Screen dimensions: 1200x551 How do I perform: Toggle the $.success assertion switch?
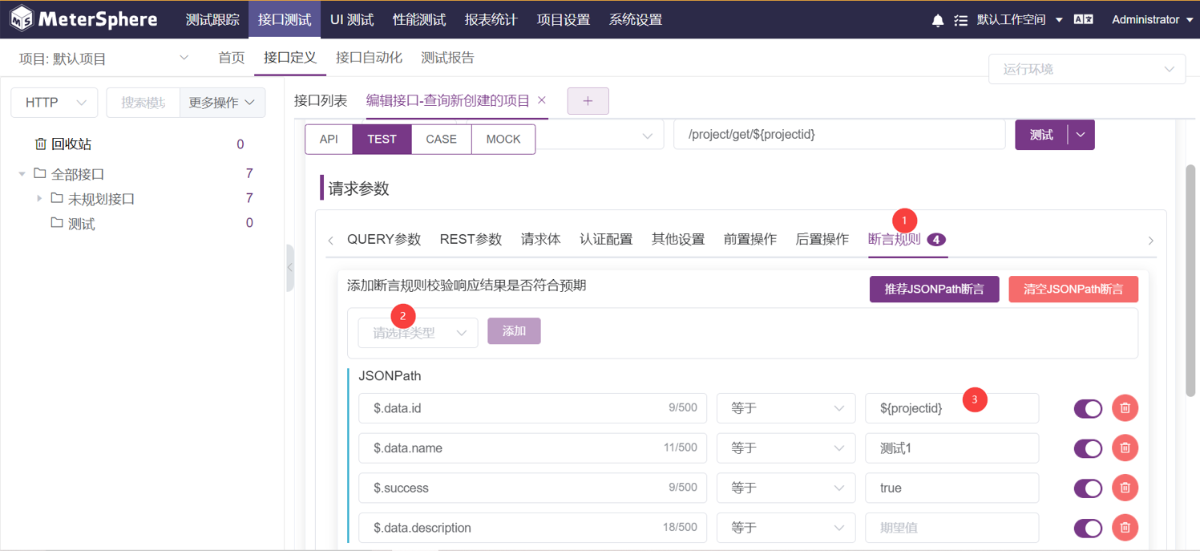1088,488
